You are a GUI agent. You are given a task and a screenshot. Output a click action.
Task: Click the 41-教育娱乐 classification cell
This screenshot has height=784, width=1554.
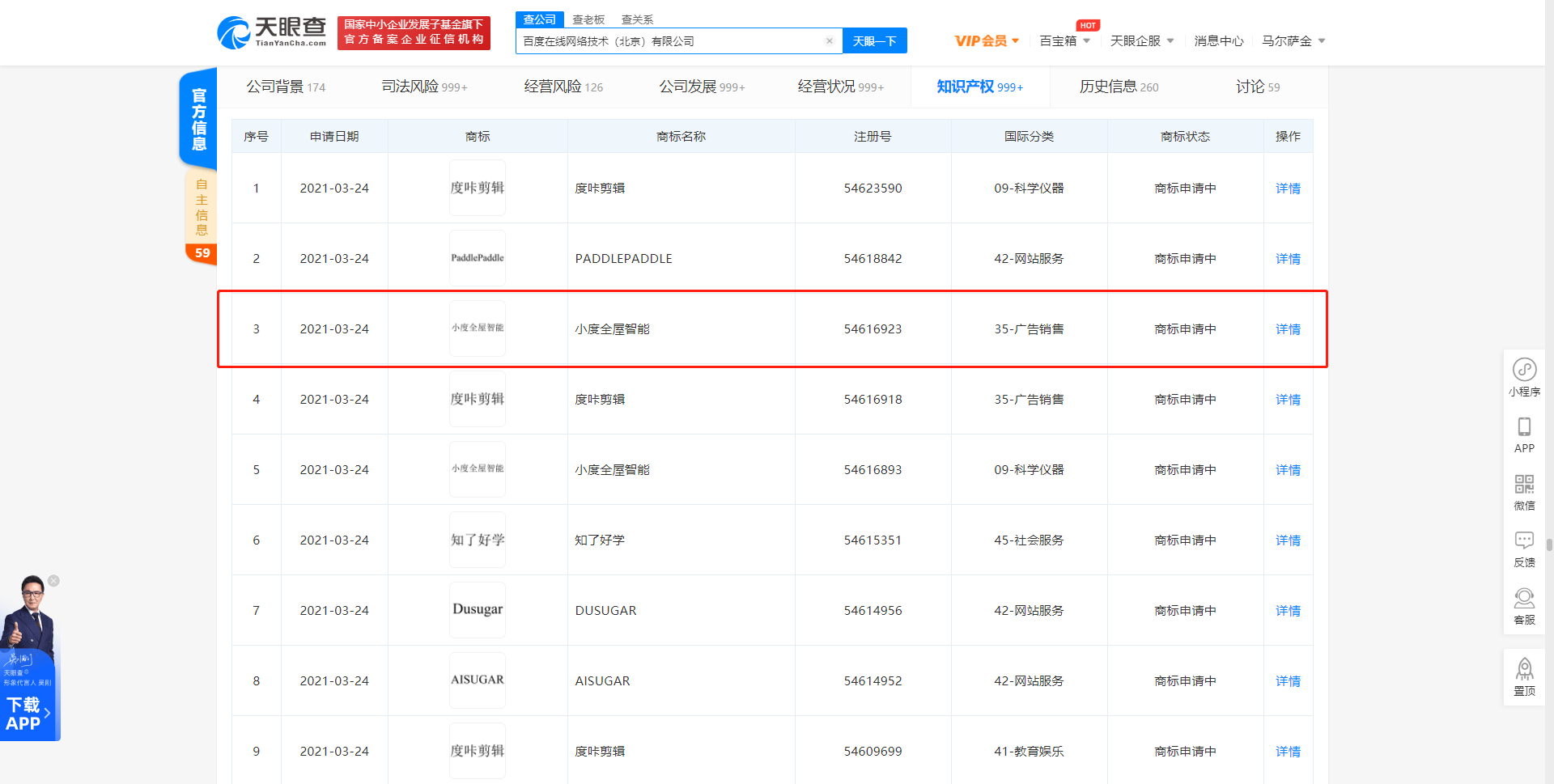tap(1029, 751)
